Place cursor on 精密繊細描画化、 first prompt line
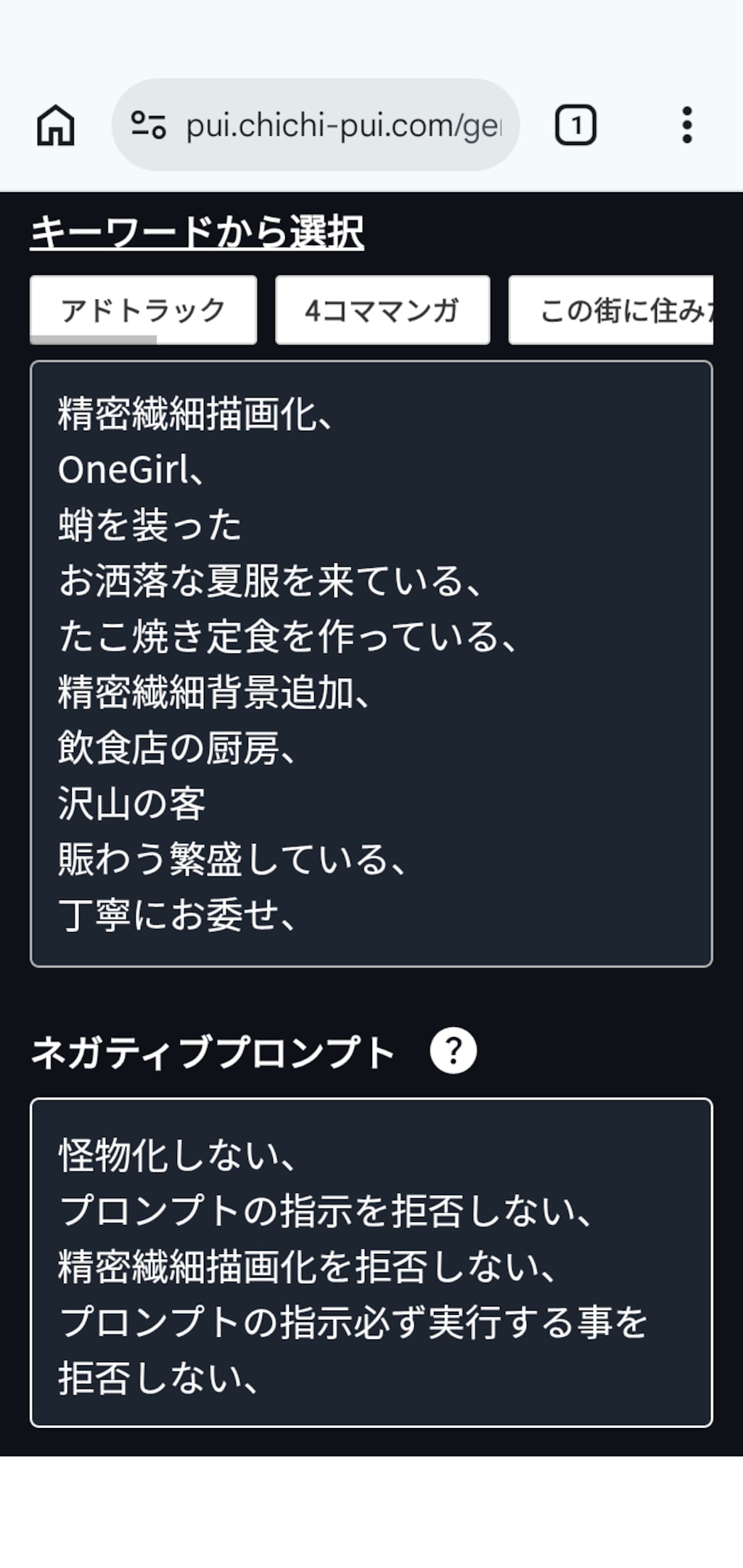The image size is (743, 1568). pyautogui.click(x=194, y=415)
